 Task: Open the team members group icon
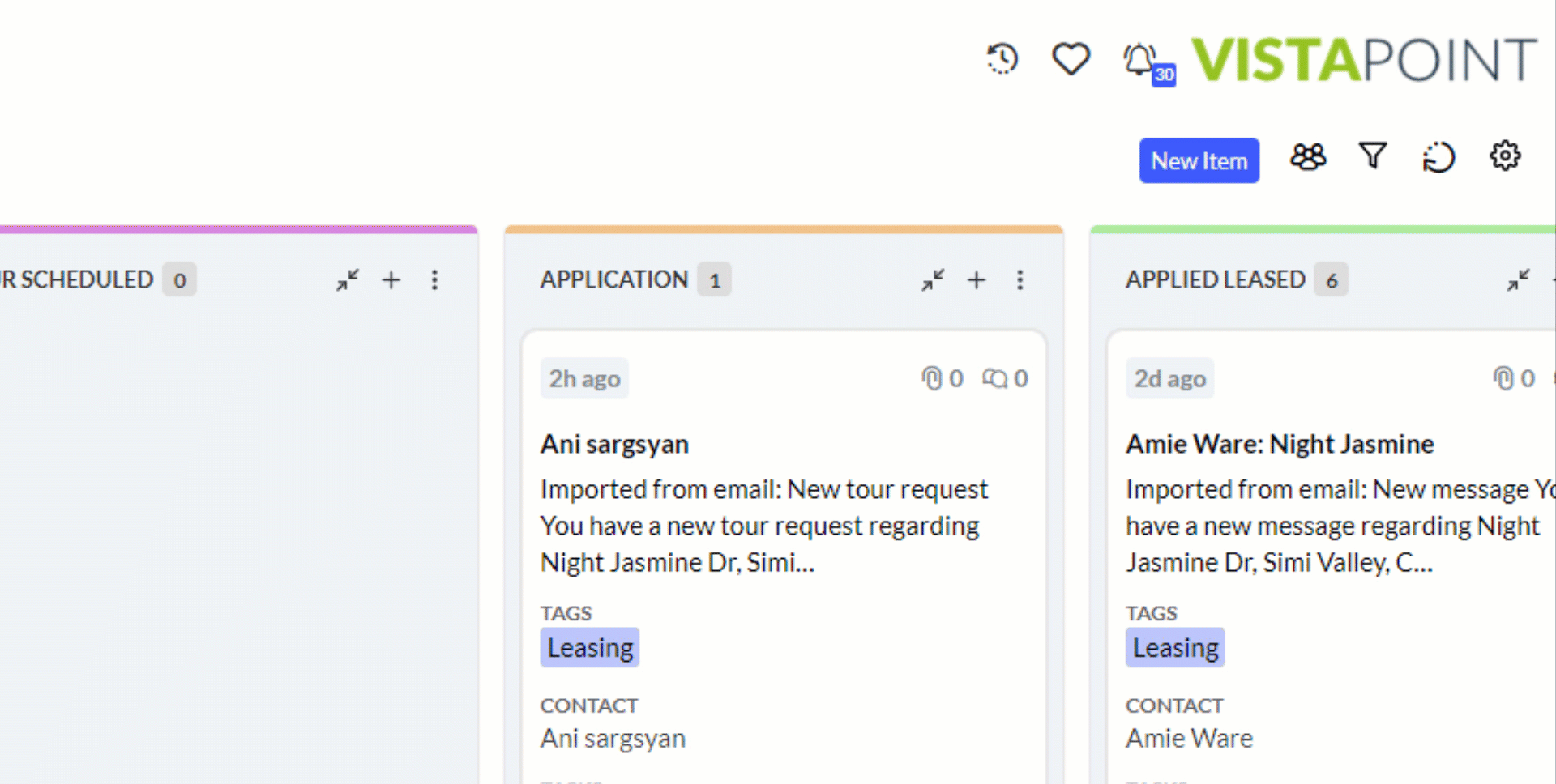click(x=1308, y=156)
